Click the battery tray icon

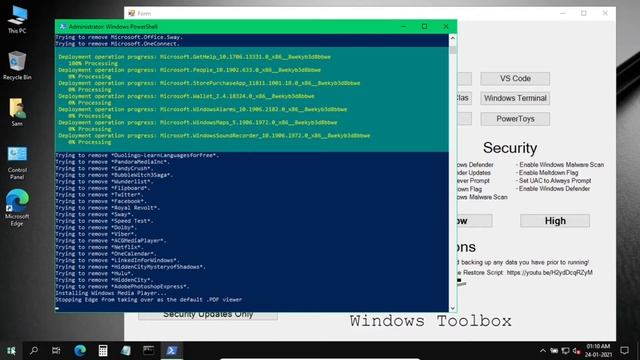point(554,351)
